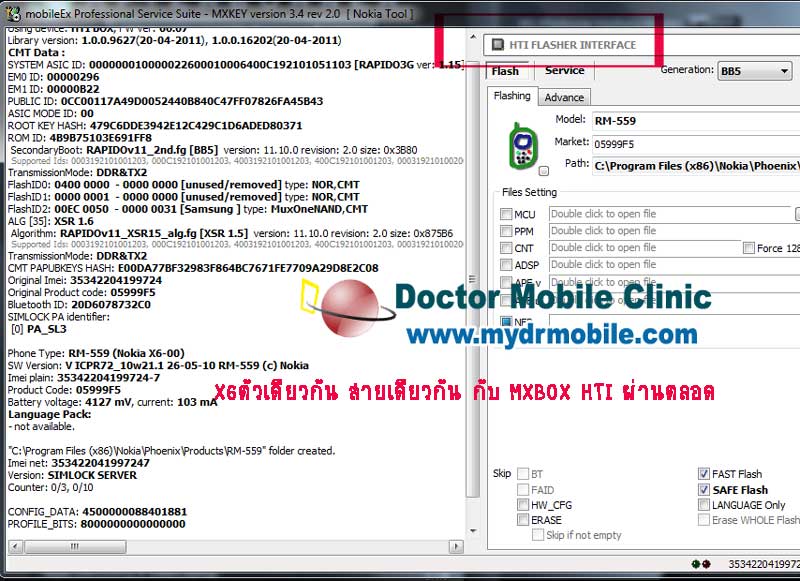This screenshot has height=581, width=800.
Task: Click the green phone model icon
Action: [523, 146]
